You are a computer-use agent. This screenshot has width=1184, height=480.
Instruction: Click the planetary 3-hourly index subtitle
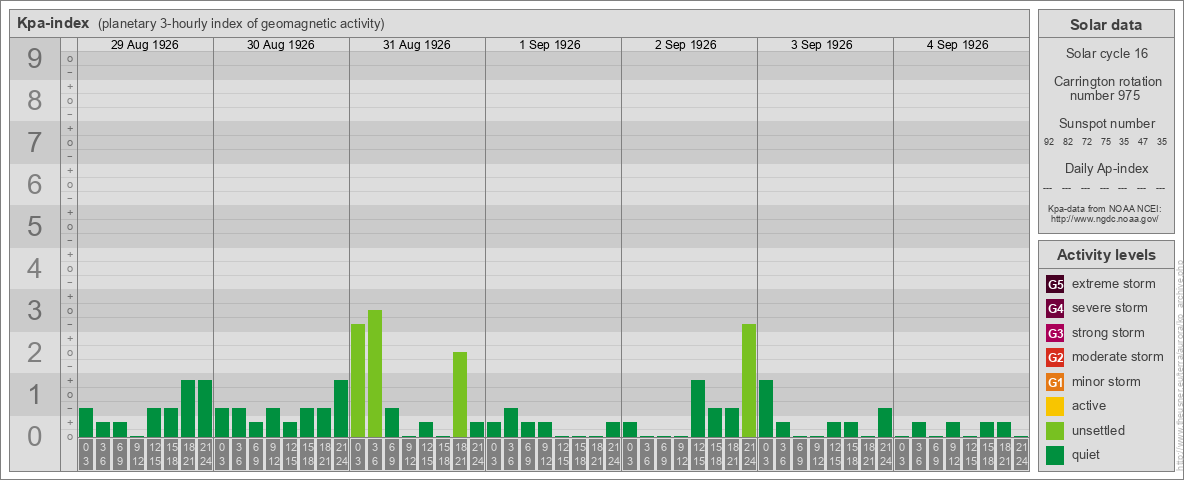(x=241, y=24)
